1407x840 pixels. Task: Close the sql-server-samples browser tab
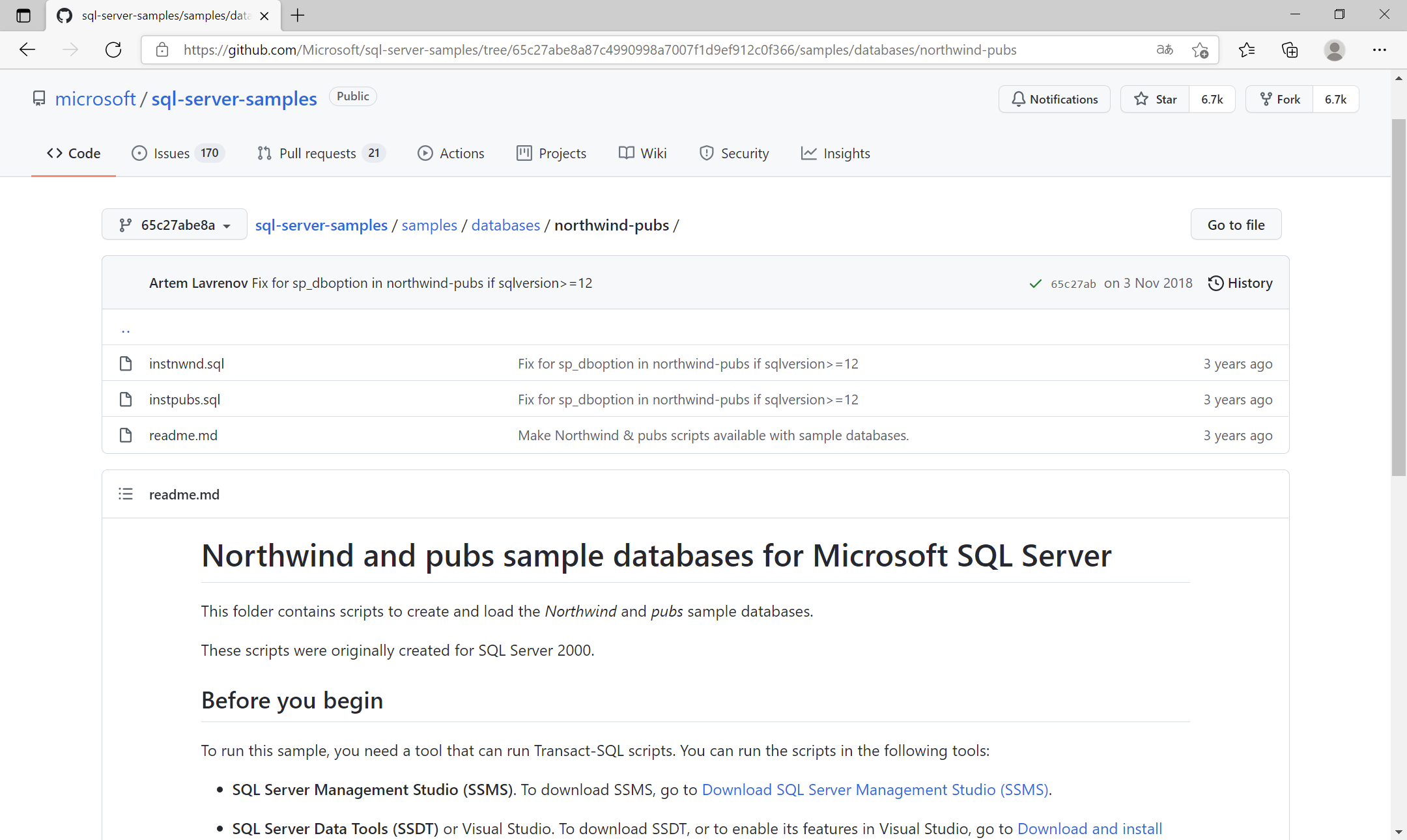click(264, 16)
